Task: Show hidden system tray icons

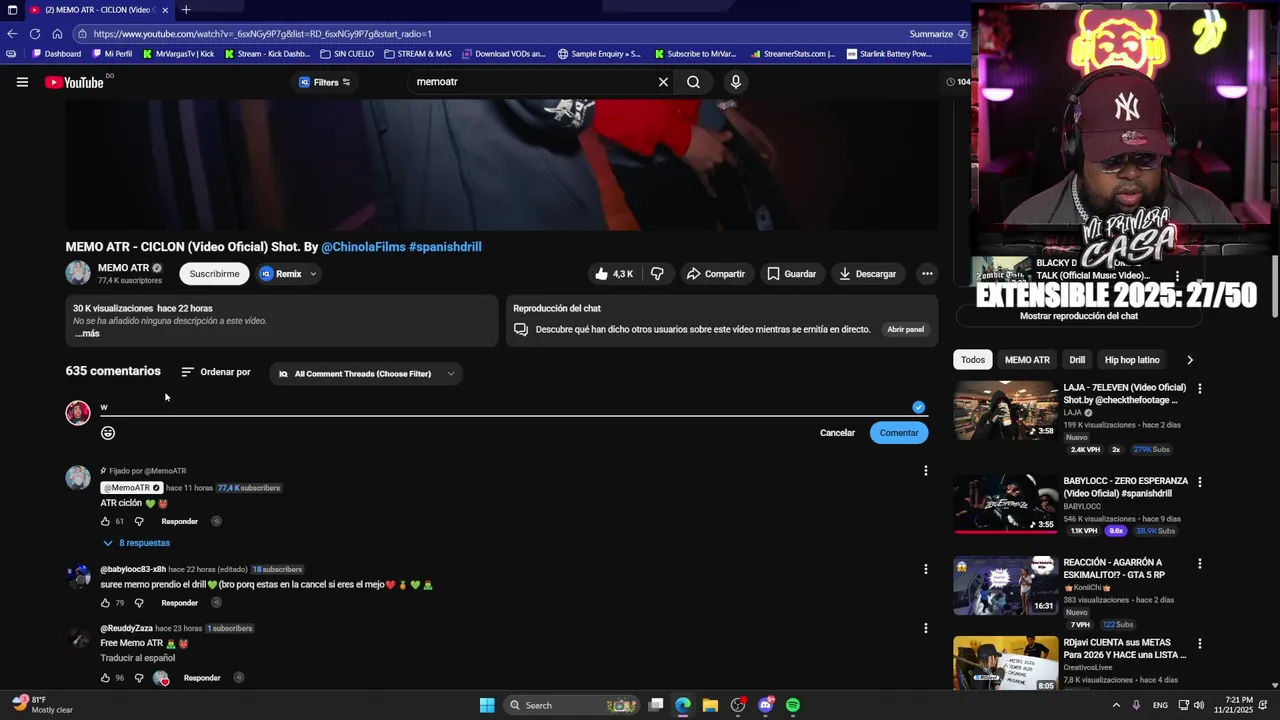Action: pyautogui.click(x=1116, y=705)
